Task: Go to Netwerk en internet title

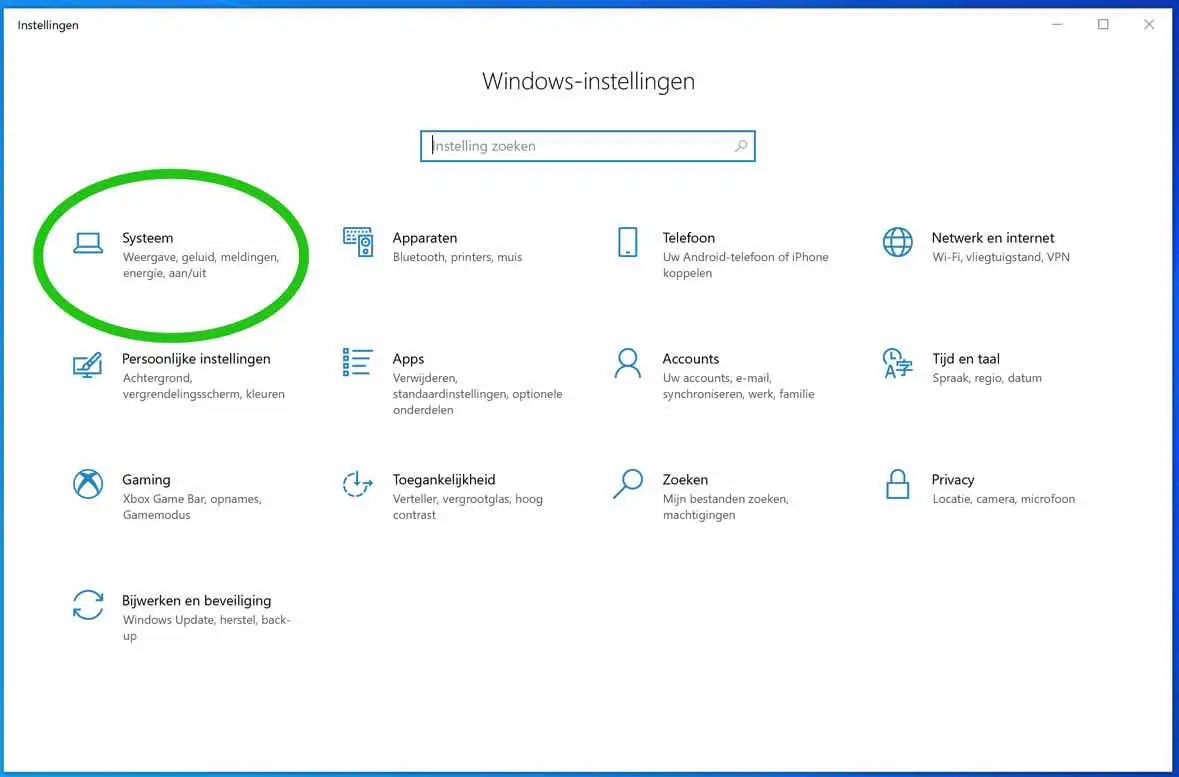Action: [993, 238]
